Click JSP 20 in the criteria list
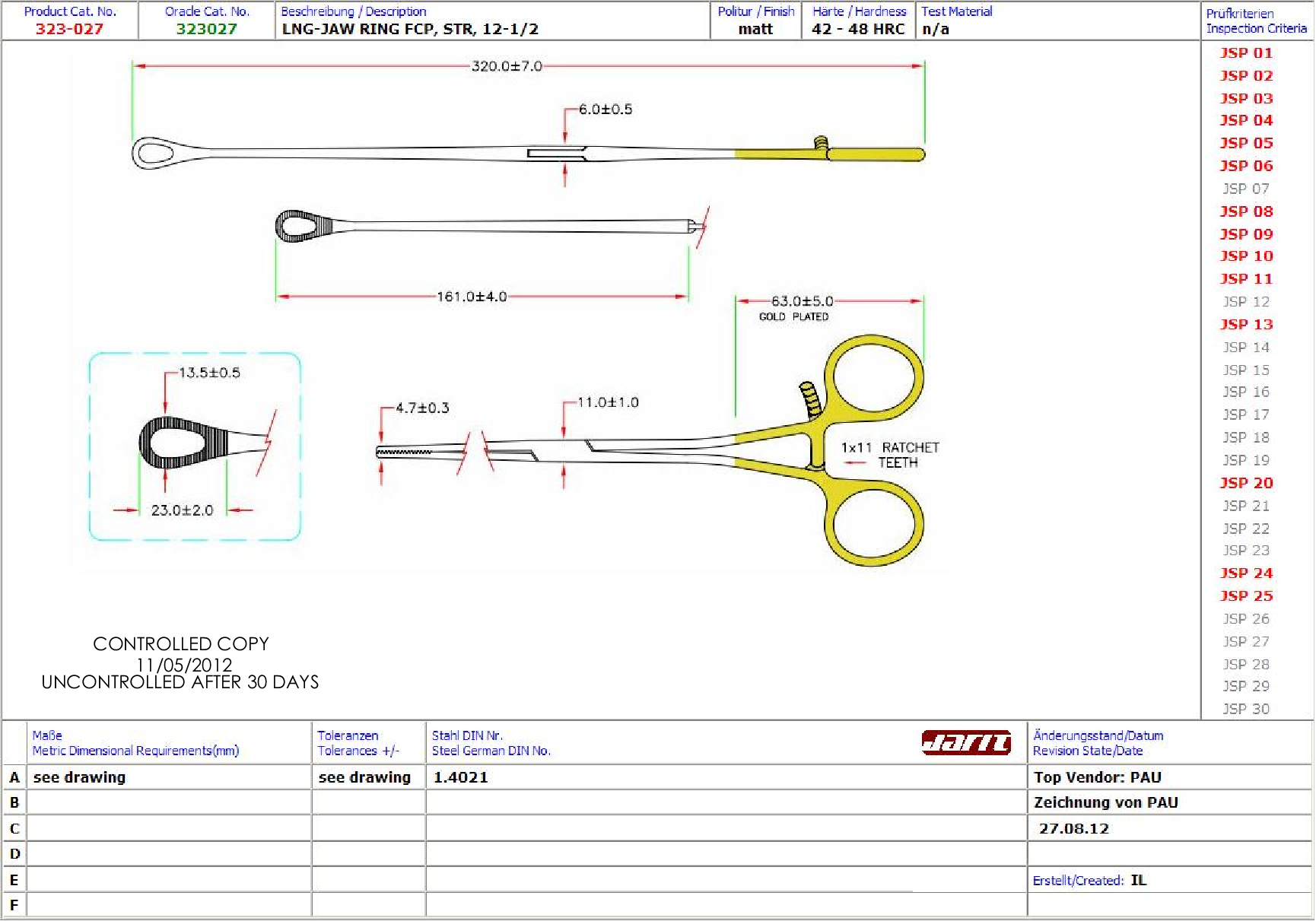The image size is (1316, 921). [1245, 483]
